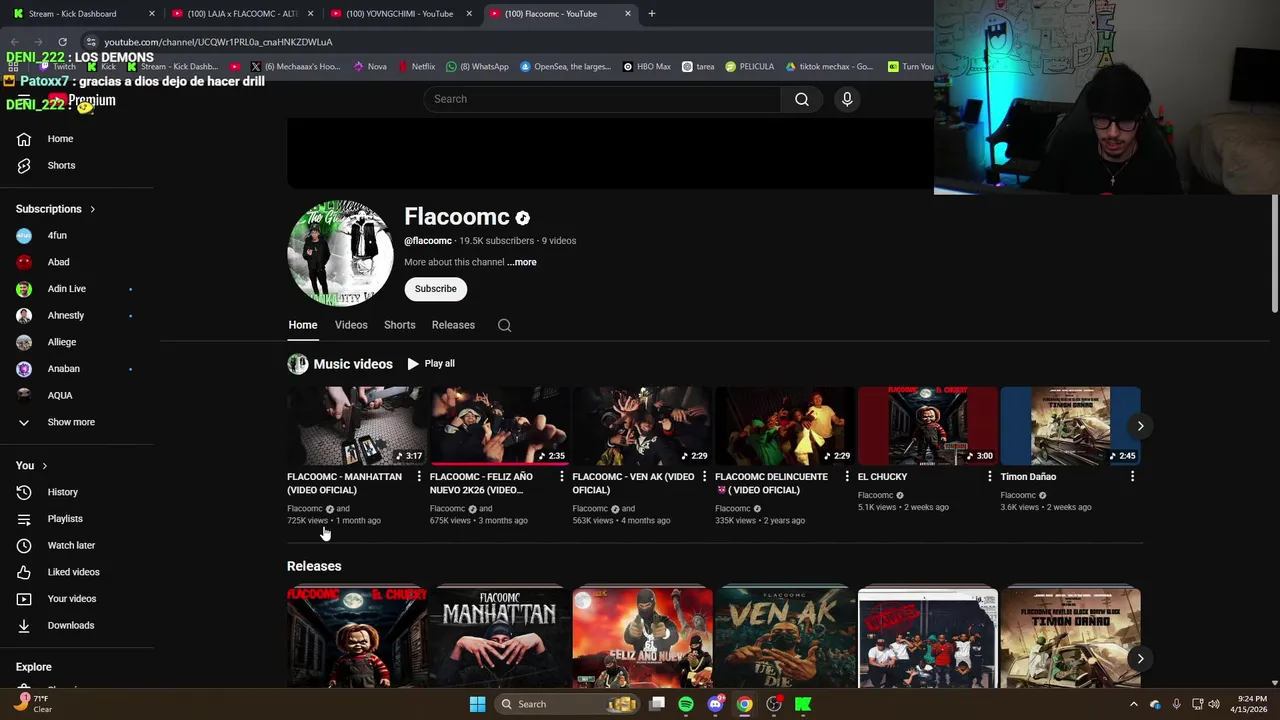Expand channel description with more

[x=521, y=262]
